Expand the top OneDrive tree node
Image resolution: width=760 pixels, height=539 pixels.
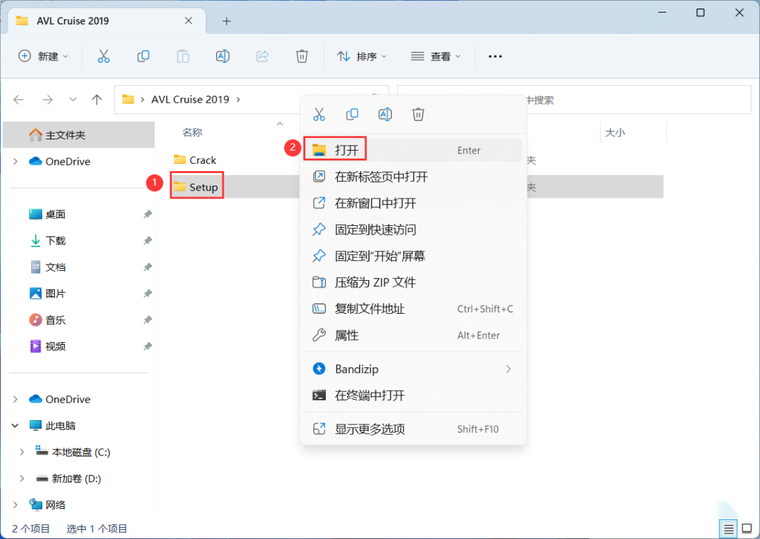pos(16,161)
